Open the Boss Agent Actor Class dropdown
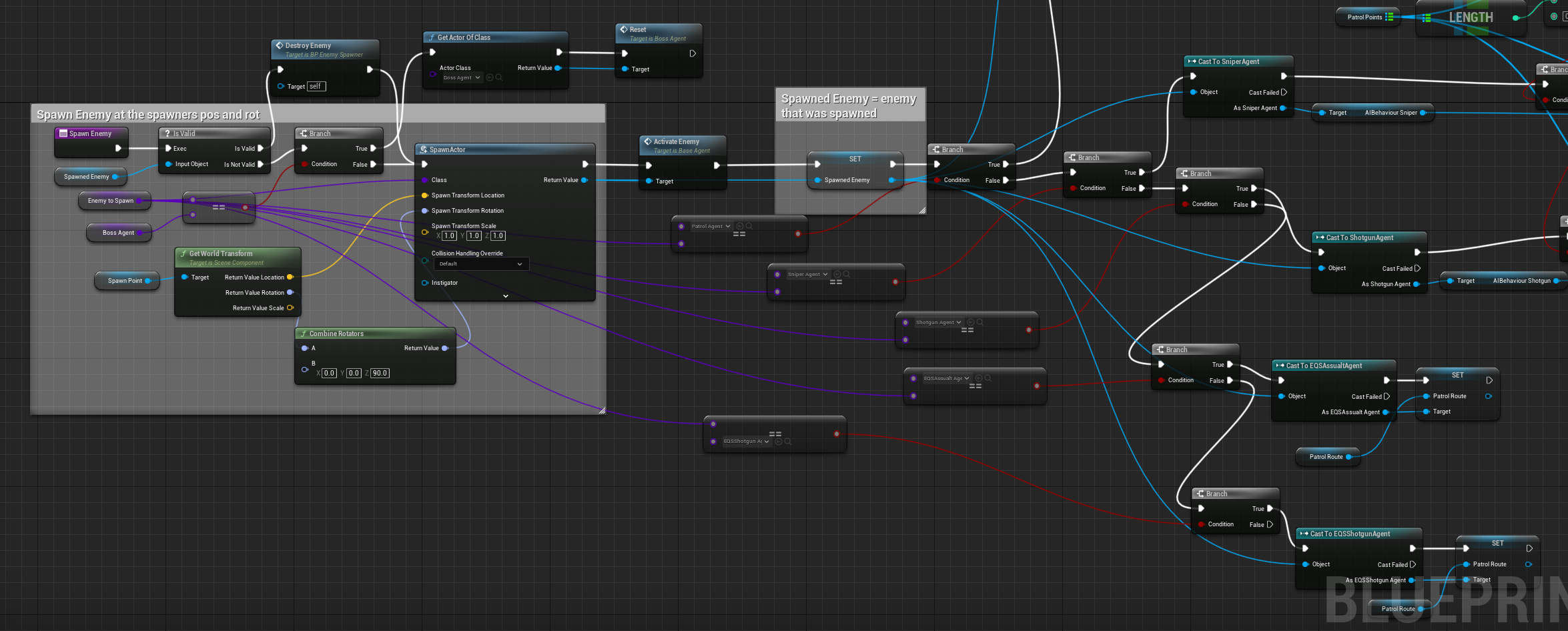The height and width of the screenshot is (631, 1568). point(462,78)
